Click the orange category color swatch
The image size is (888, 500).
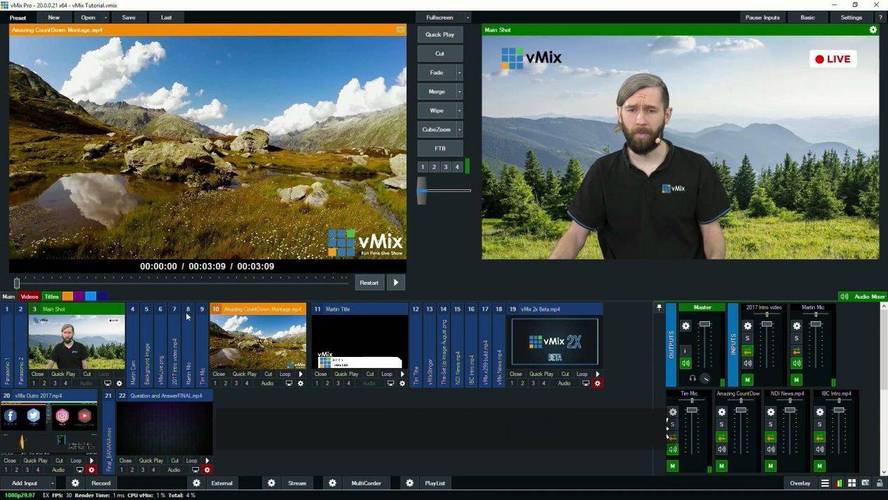click(x=67, y=296)
